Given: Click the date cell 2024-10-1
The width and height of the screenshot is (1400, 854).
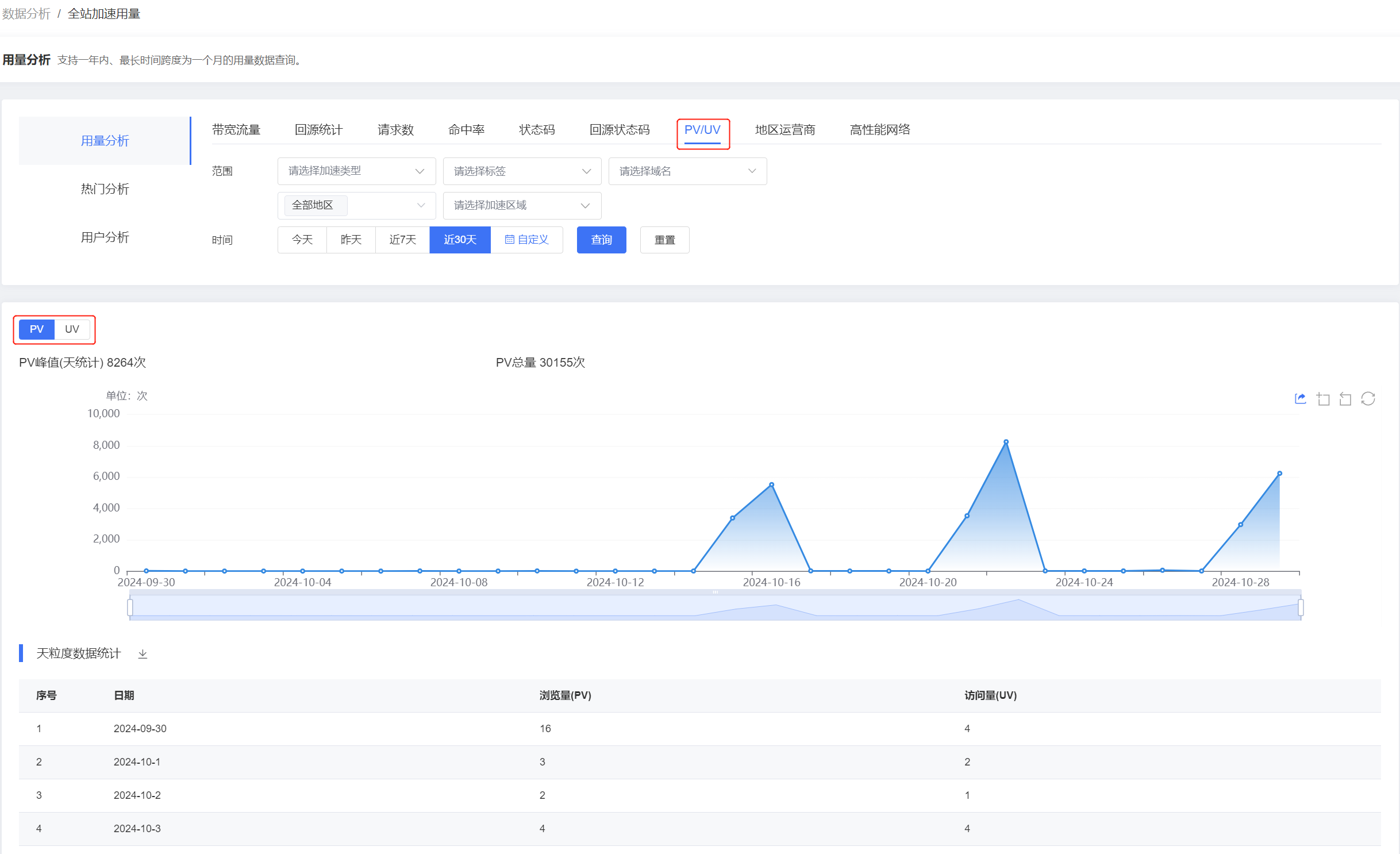Looking at the screenshot, I should click(x=137, y=762).
